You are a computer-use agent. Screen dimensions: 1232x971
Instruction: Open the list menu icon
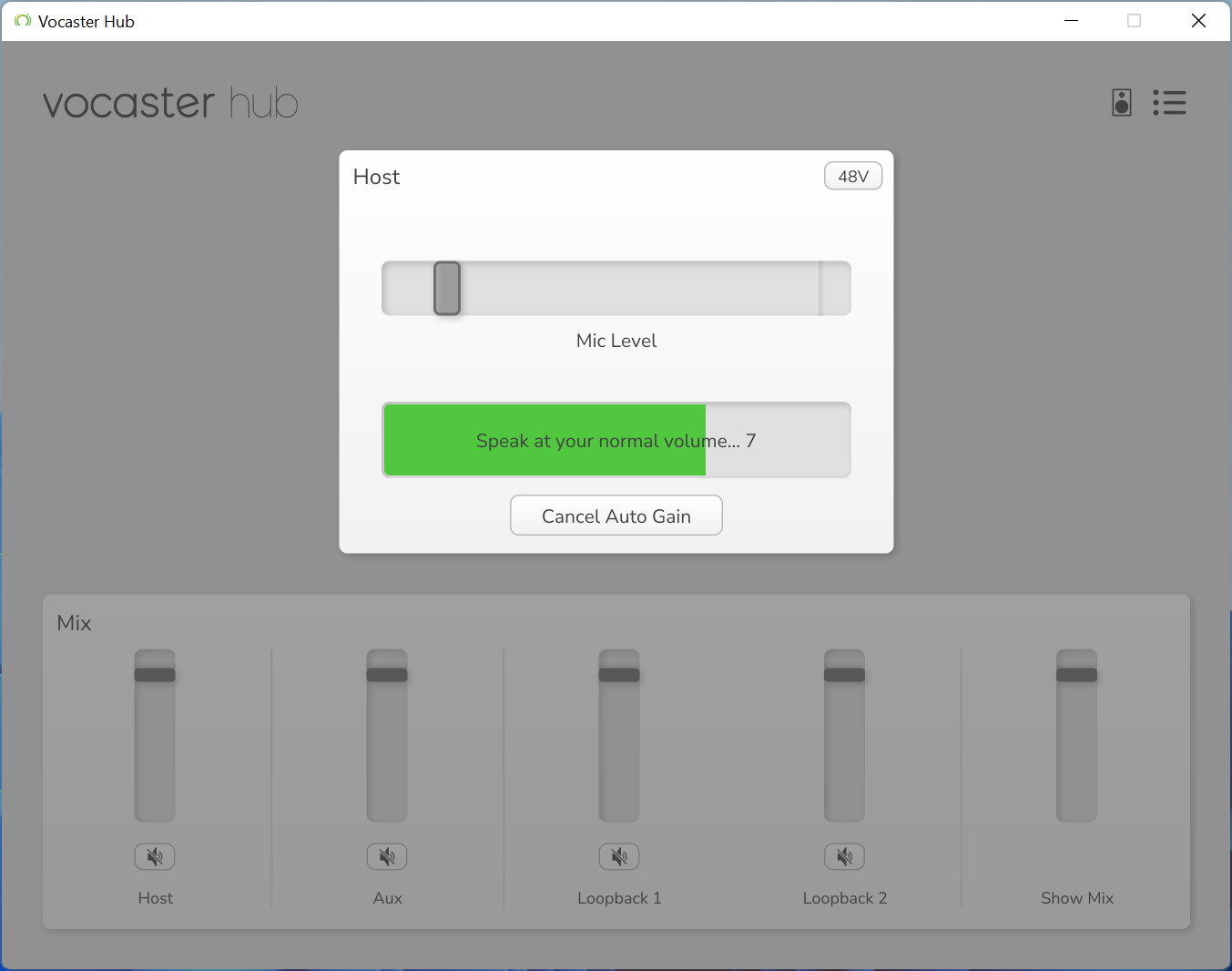pyautogui.click(x=1169, y=103)
